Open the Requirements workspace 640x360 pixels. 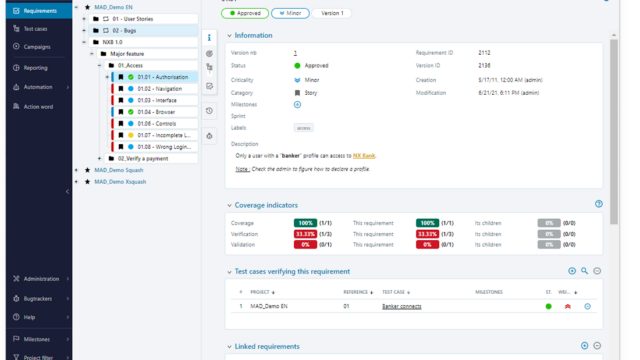click(x=39, y=11)
